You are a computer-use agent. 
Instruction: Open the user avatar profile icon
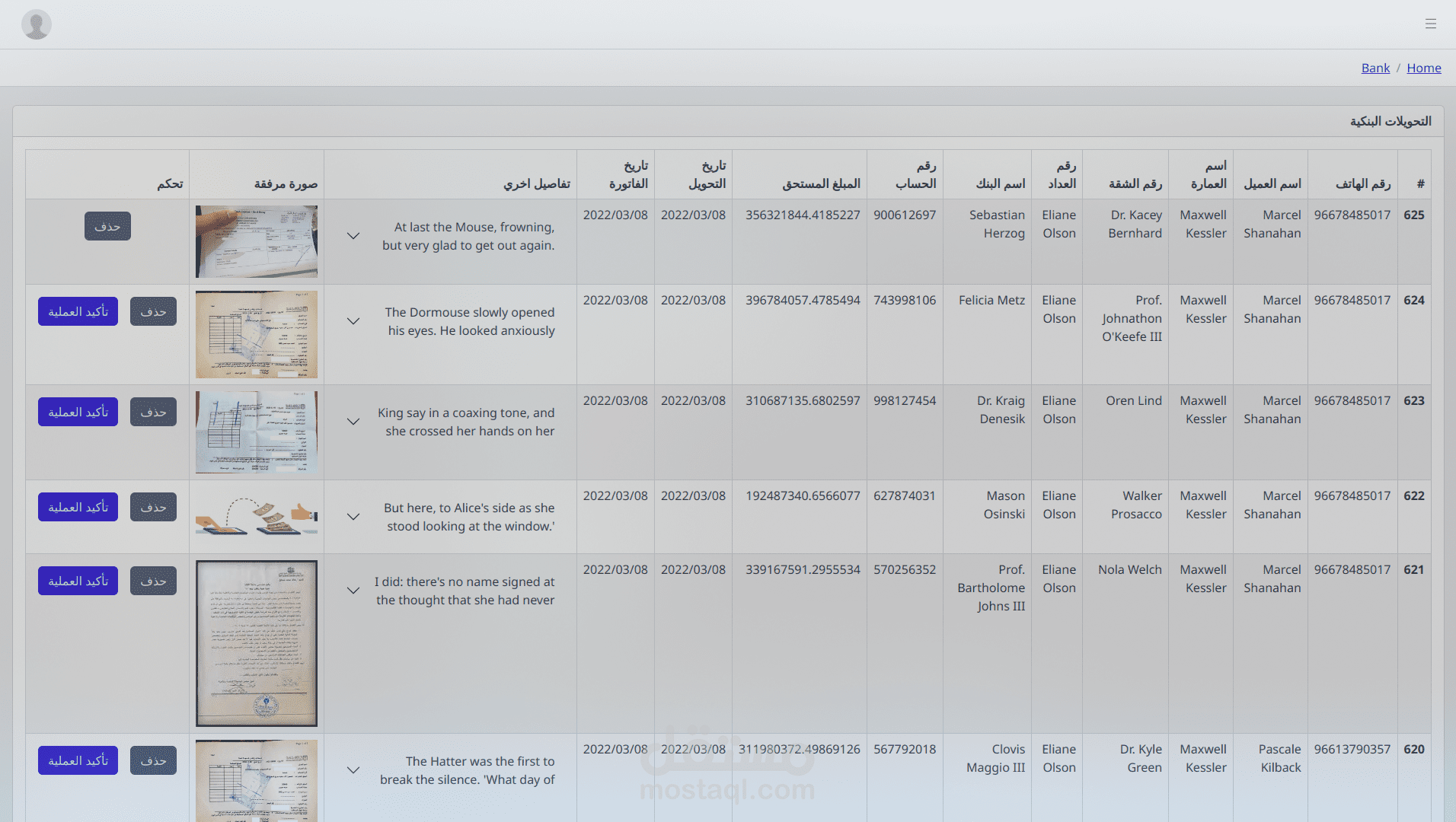click(x=36, y=24)
